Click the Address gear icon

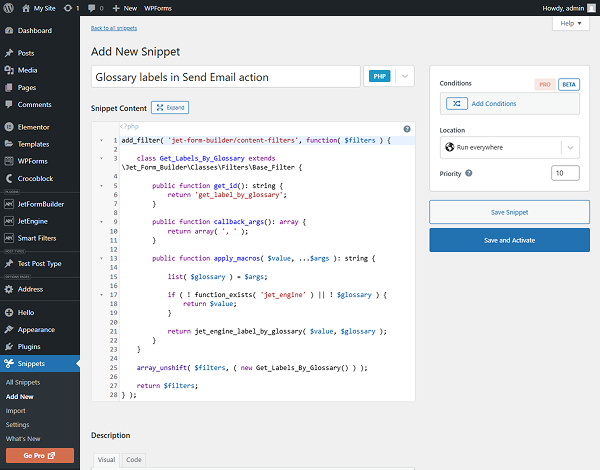9,289
